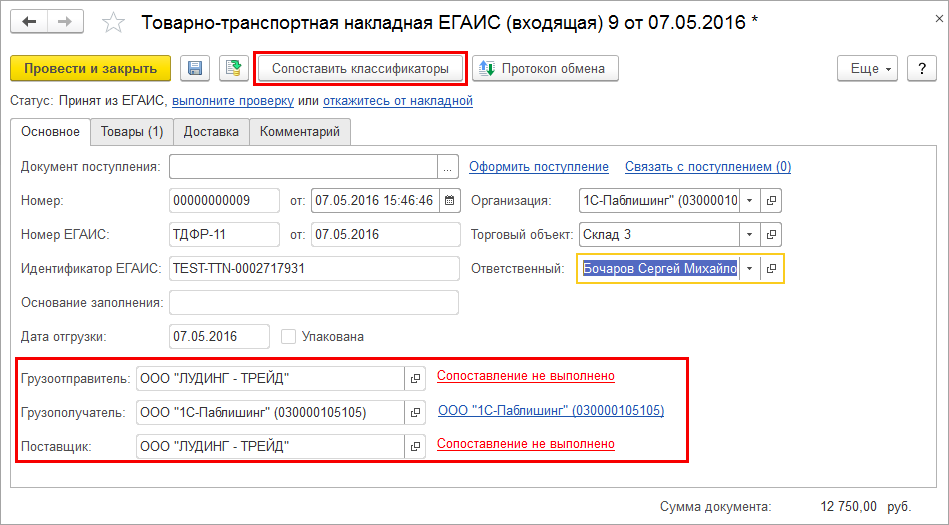Viewport: 949px width, 525px height.
Task: Open the Протокол обмена button
Action: tap(545, 68)
